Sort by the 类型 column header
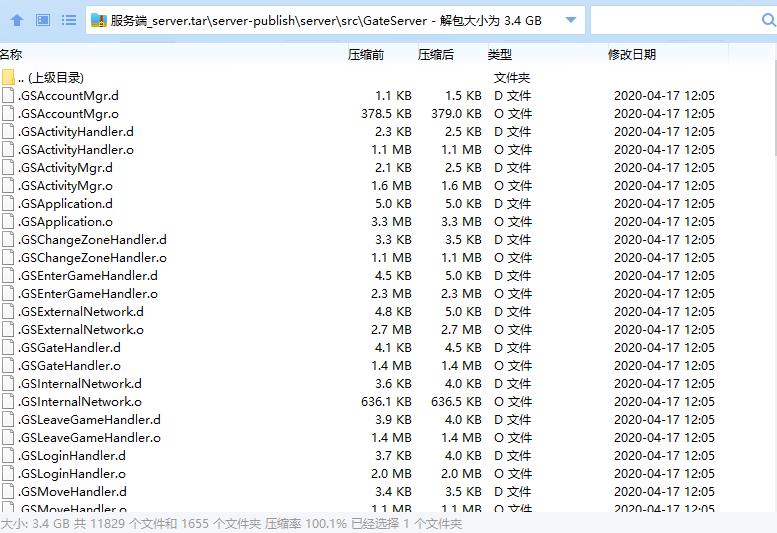Viewport: 777px width, 533px height. point(499,55)
